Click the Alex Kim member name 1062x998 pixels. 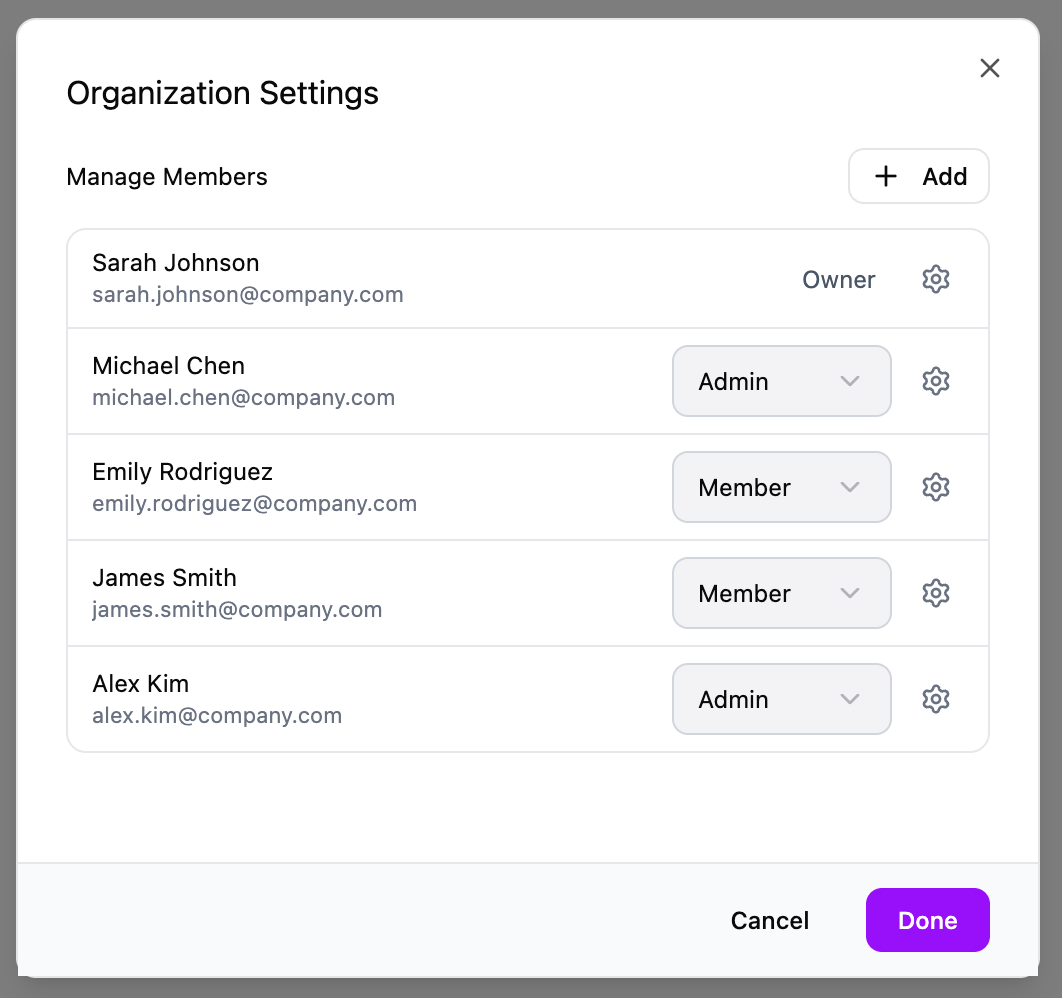point(140,684)
